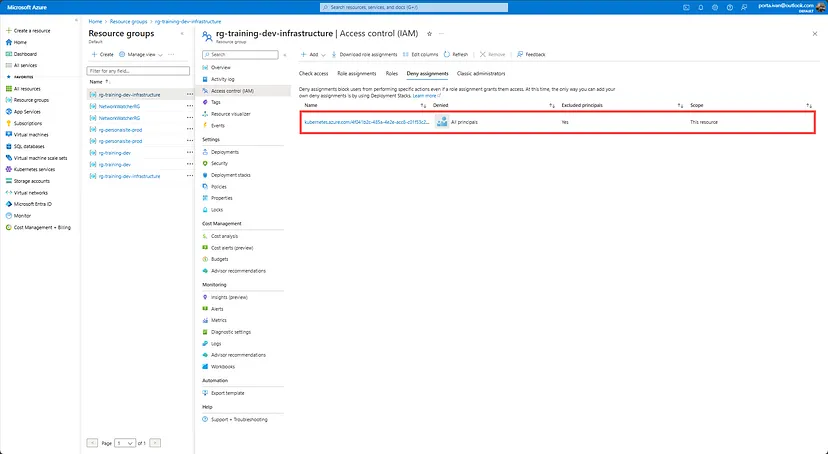Image resolution: width=828 pixels, height=454 pixels.
Task: Open the kubernetes.azure.com deny assignment link
Action: click(367, 122)
